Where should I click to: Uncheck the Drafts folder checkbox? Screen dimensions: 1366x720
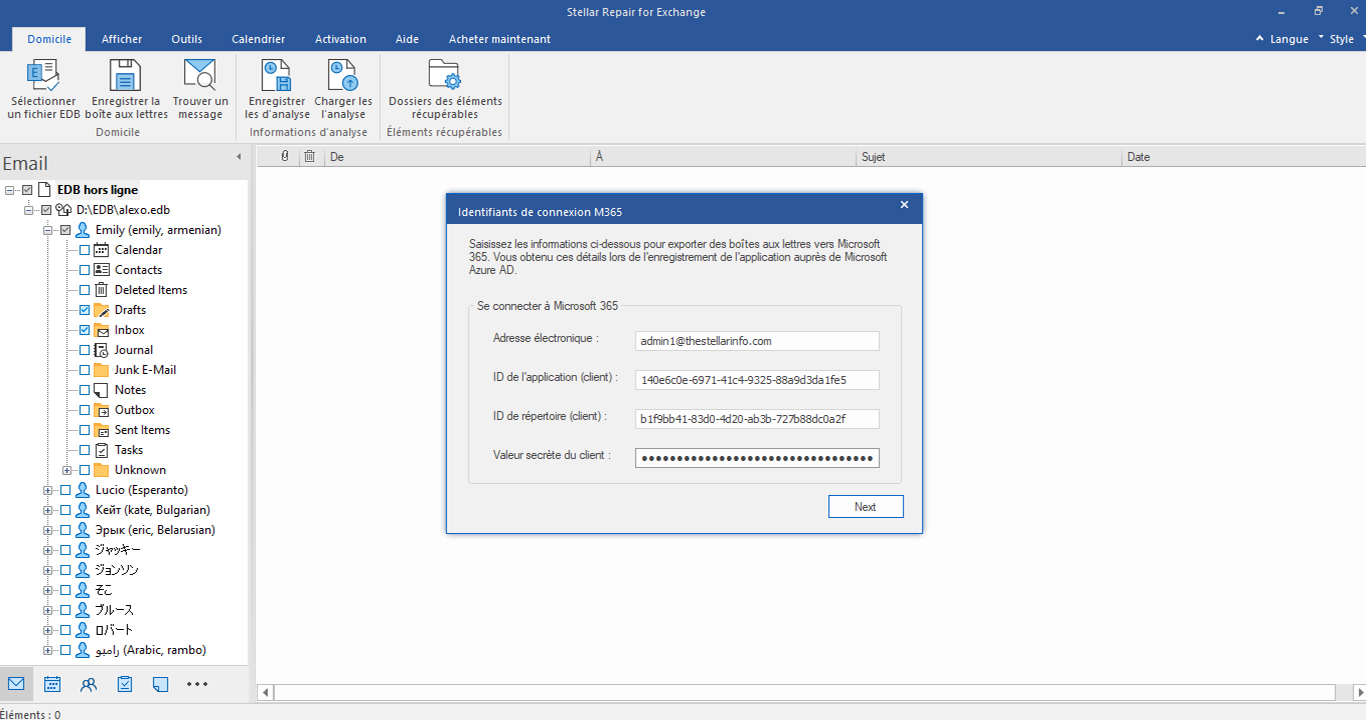click(85, 310)
